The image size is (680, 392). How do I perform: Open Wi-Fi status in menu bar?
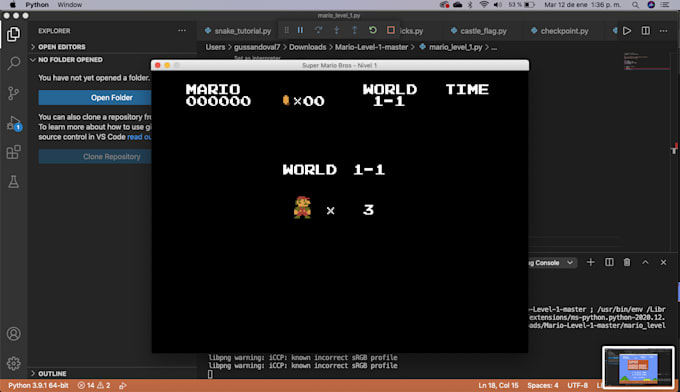[x=484, y=5]
